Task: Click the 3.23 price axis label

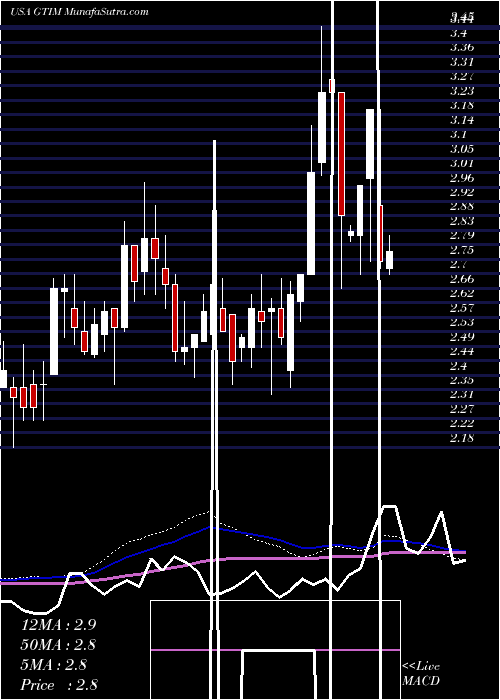Action: coord(462,91)
